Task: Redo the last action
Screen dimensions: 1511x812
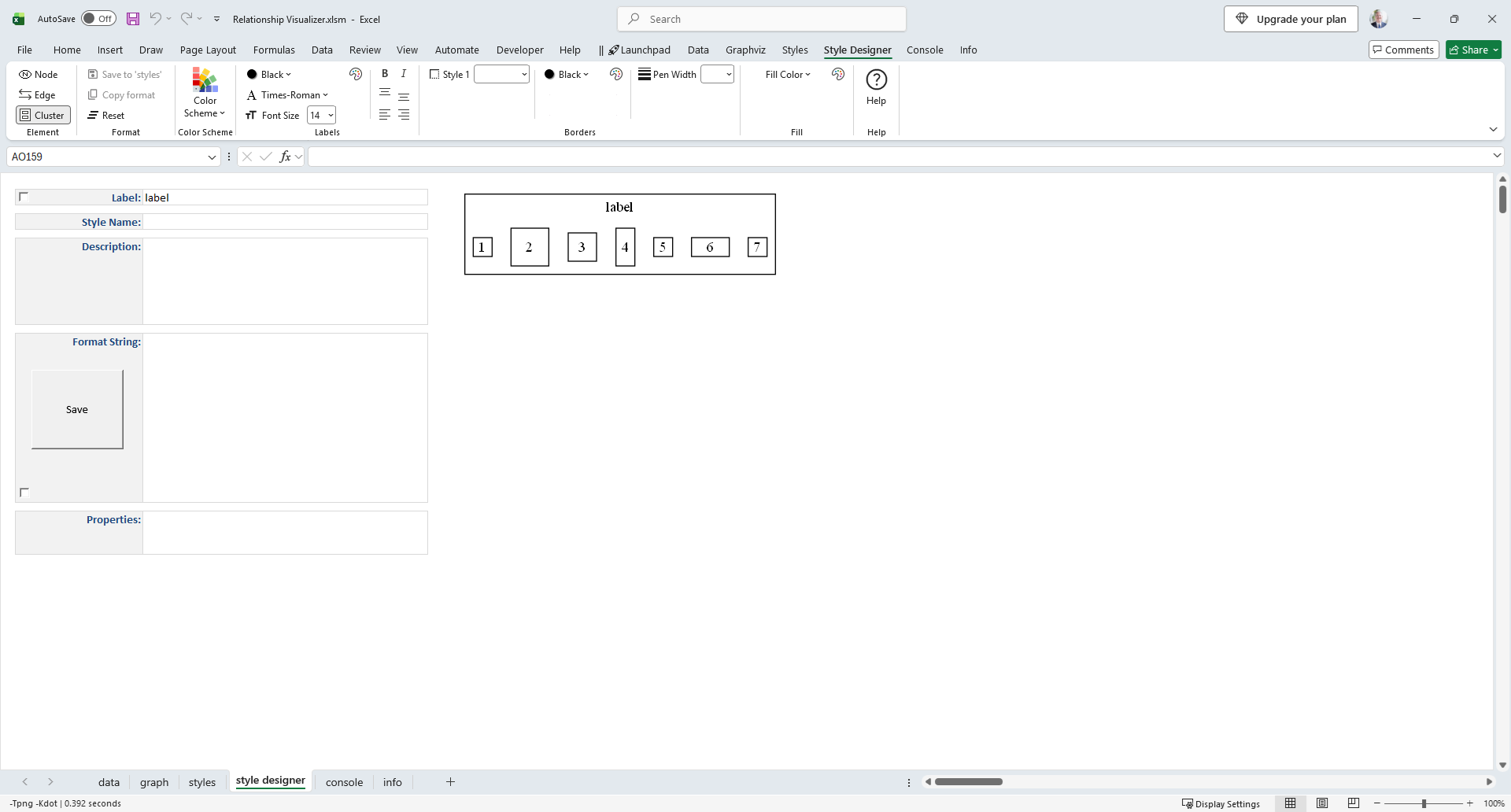Action: [187, 18]
